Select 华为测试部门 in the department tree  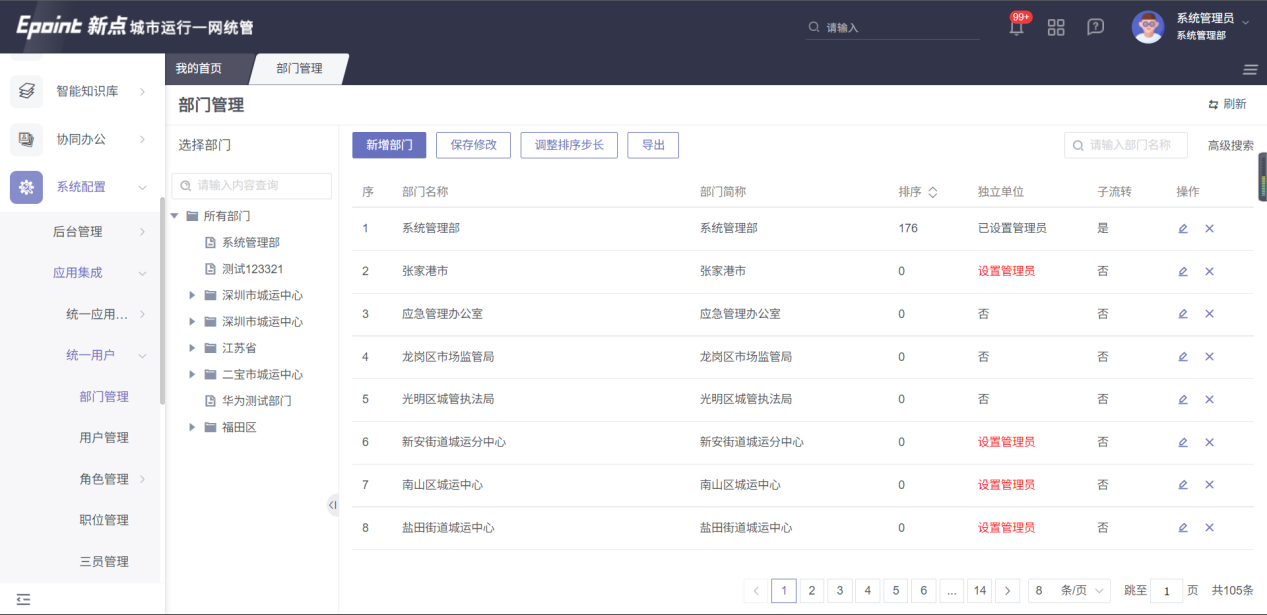(256, 401)
